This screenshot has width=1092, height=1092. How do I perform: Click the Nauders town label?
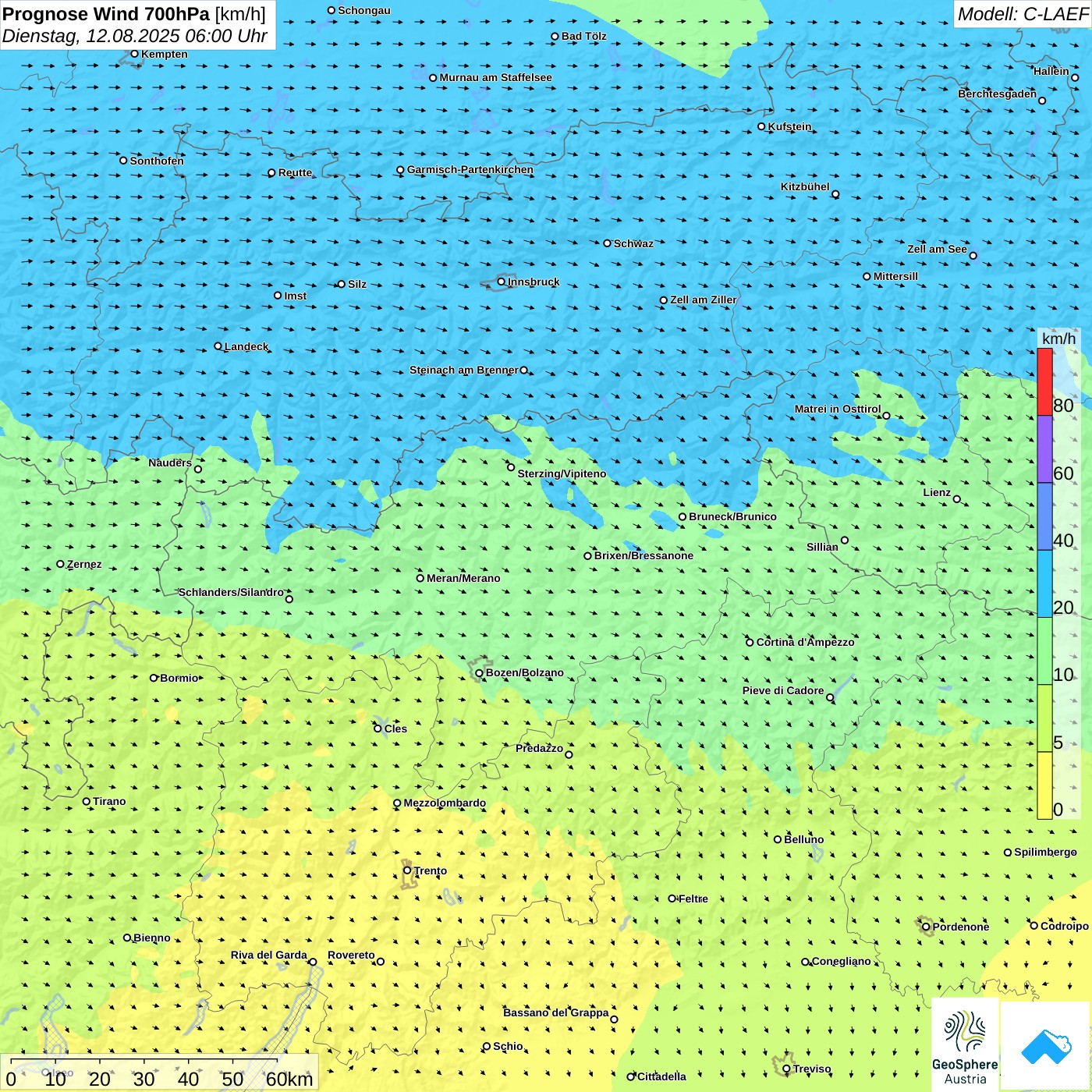click(169, 463)
